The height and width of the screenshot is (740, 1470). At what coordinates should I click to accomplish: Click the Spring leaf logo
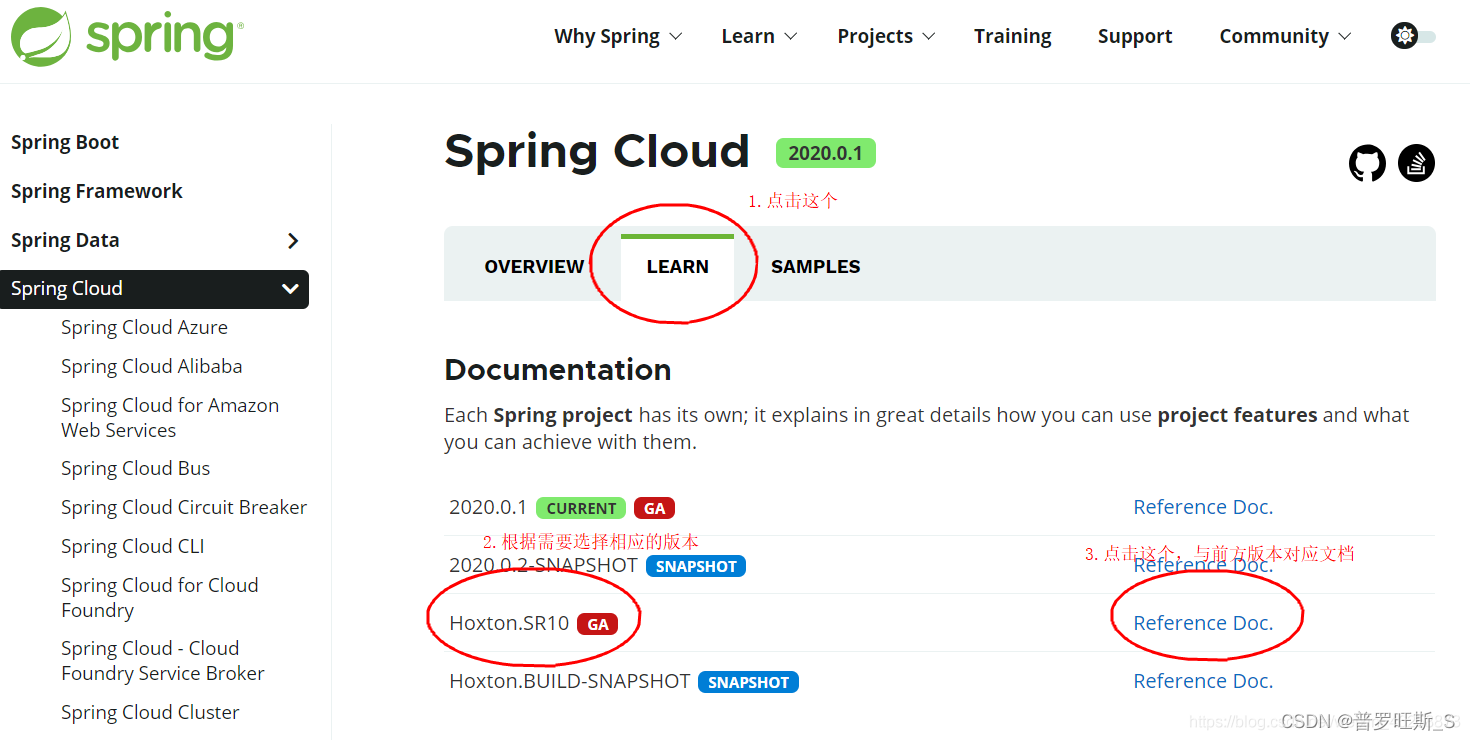coord(42,36)
